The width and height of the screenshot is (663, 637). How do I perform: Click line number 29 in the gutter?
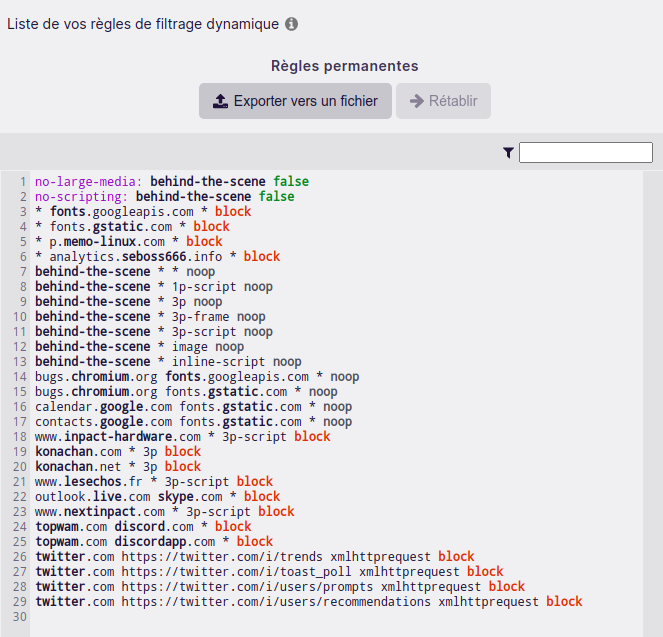20,602
